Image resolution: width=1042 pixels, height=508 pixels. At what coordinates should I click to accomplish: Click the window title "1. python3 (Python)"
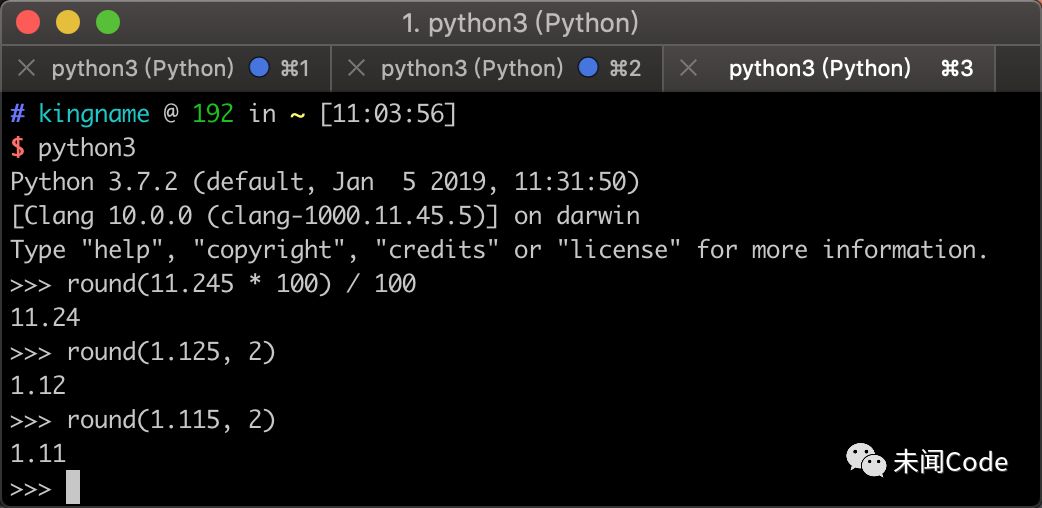[520, 23]
